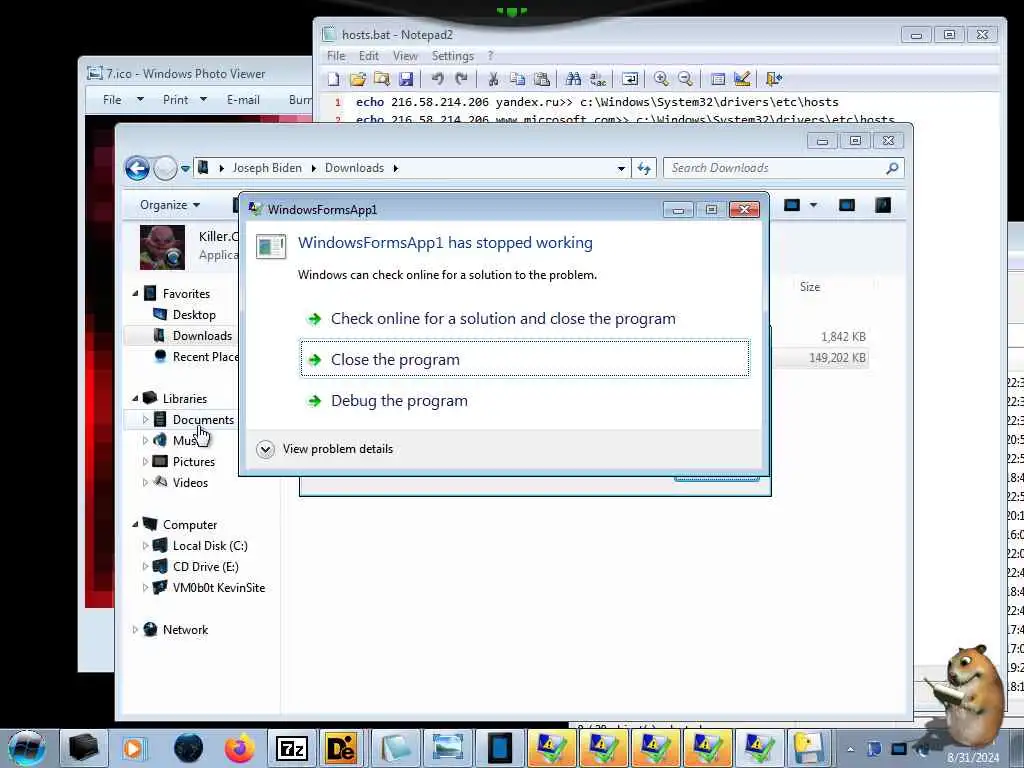Toggle Word wrap icon in Notepad2 toolbar
The height and width of the screenshot is (768, 1024).
coord(630,79)
